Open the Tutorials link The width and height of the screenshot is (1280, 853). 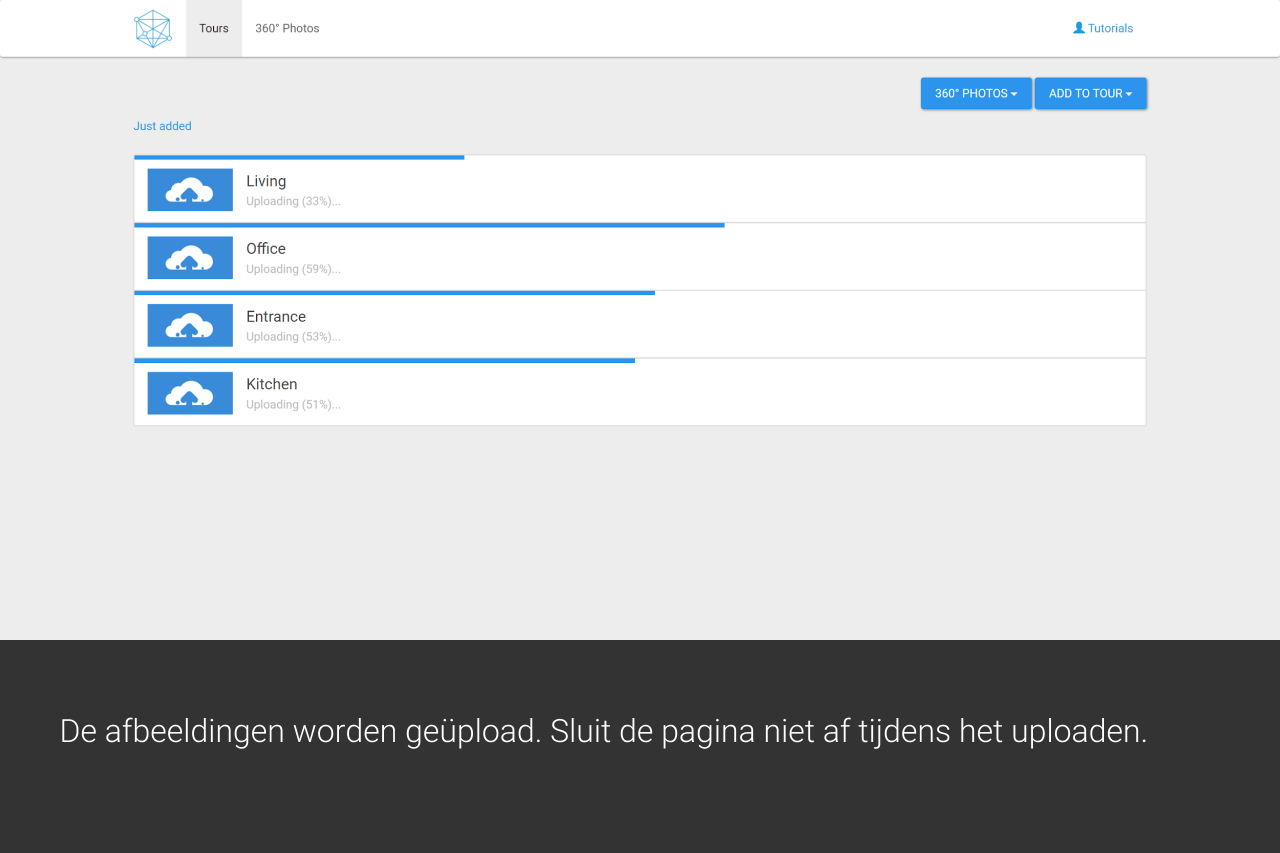click(1110, 28)
